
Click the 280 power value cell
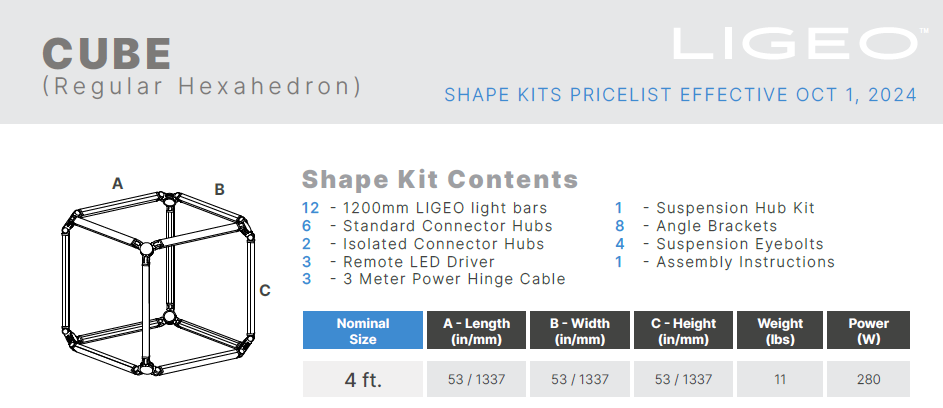868,380
